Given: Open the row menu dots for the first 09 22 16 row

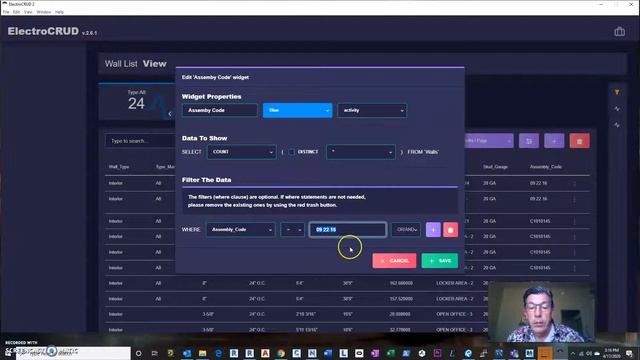Looking at the screenshot, I should (x=574, y=184).
